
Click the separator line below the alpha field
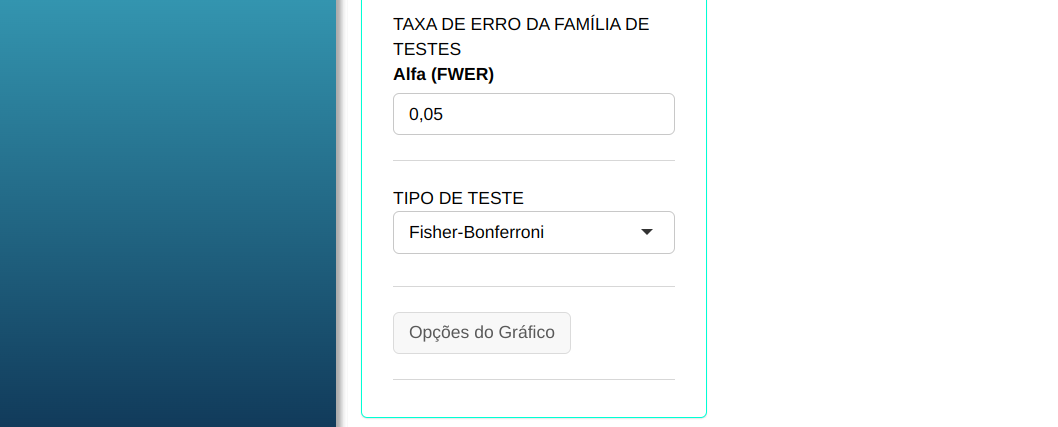click(x=533, y=160)
